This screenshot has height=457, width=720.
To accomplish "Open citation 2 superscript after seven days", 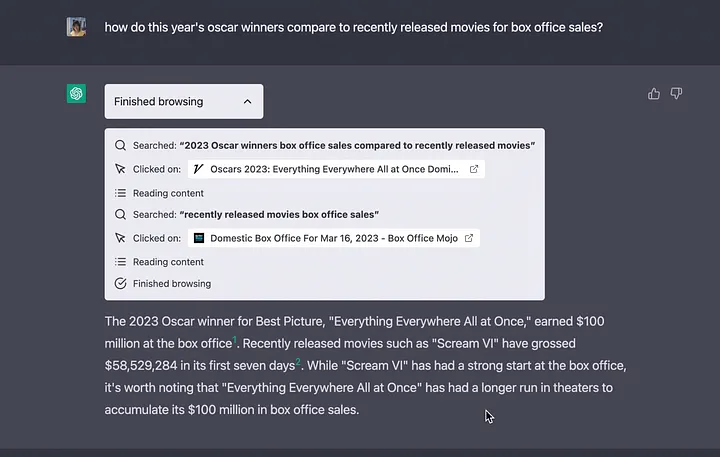I will tap(298, 362).
